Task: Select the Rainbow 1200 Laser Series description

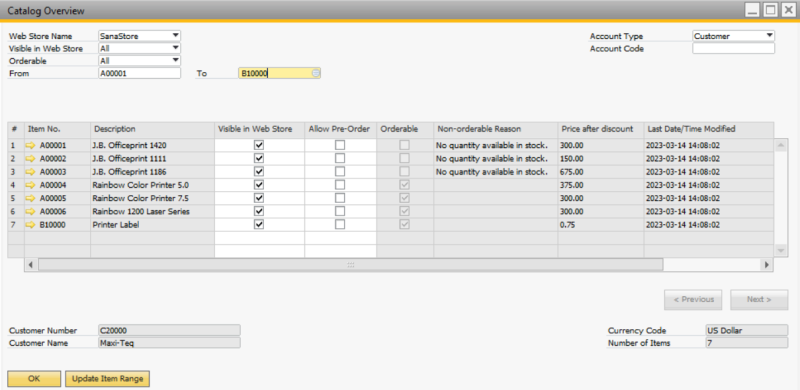Action: coord(153,211)
